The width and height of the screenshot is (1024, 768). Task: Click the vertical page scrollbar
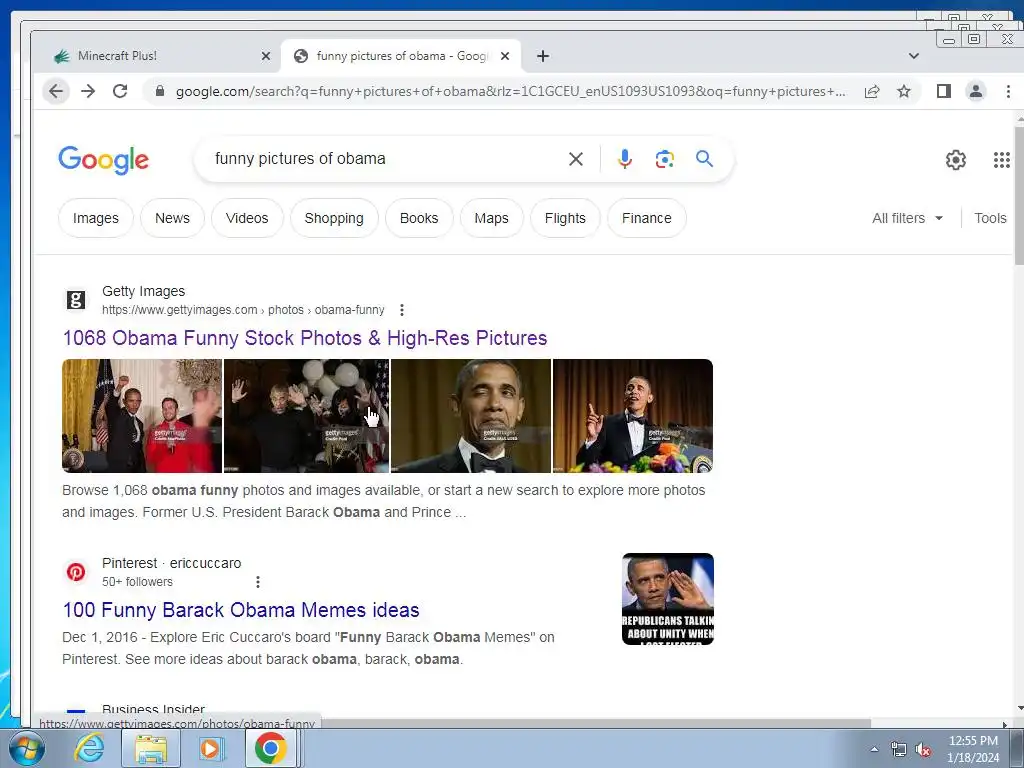pos(1019,196)
